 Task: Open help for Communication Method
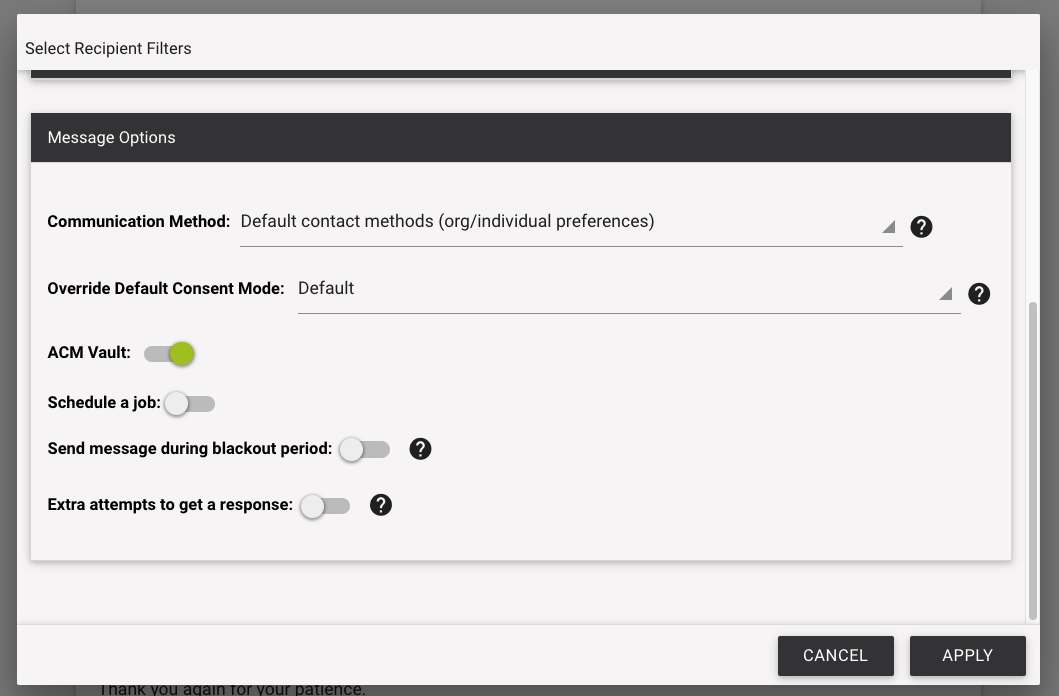(x=921, y=227)
